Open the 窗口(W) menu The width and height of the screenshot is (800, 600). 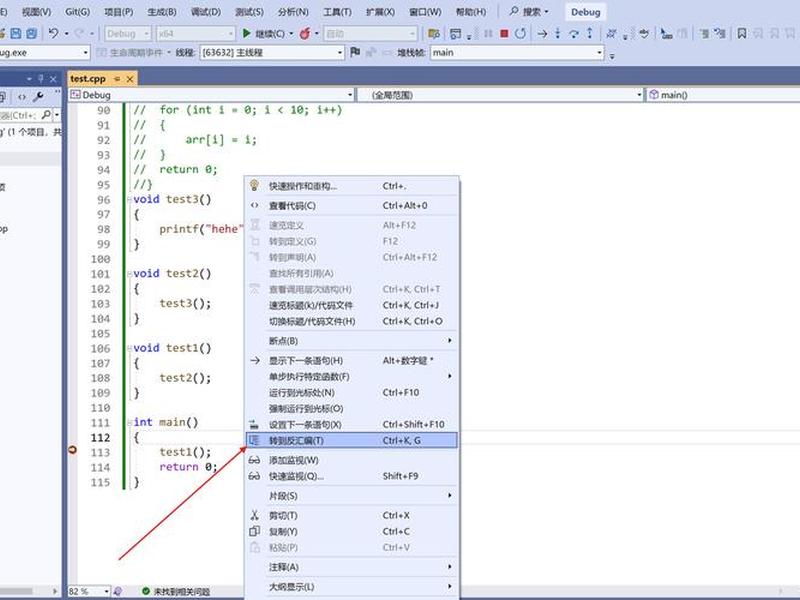coord(425,12)
